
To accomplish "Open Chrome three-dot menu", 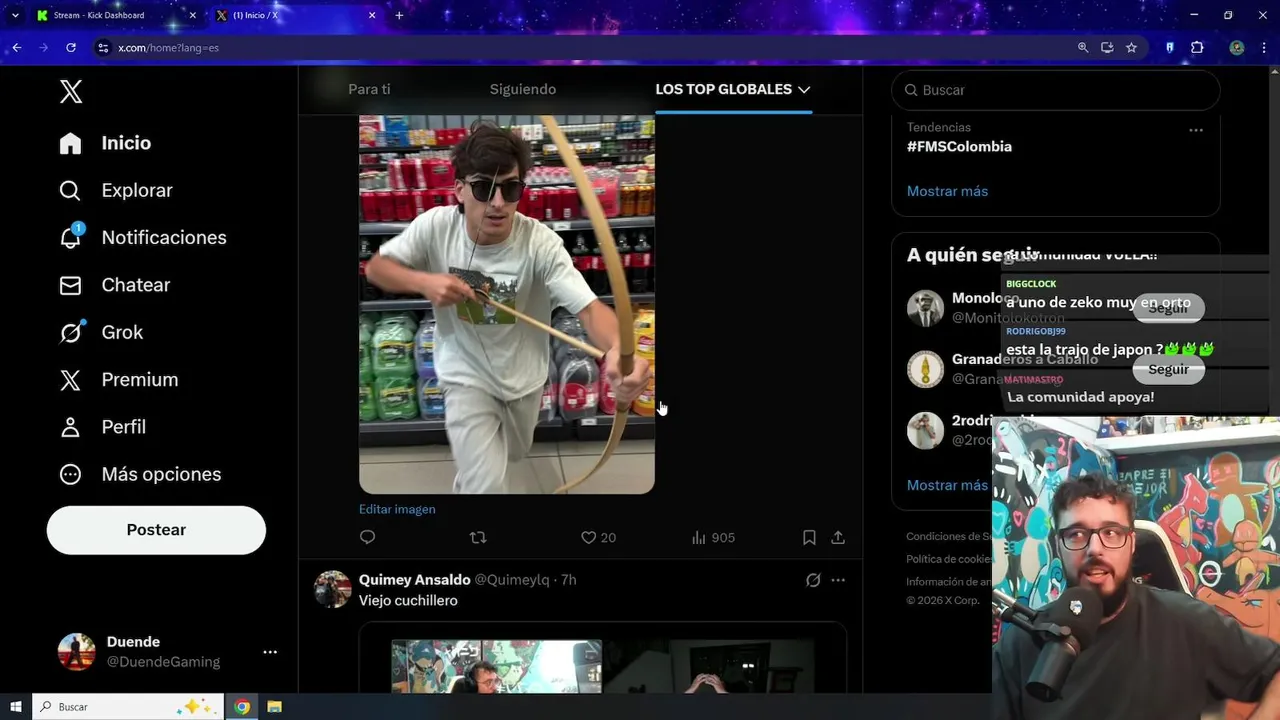I will click(x=1265, y=47).
